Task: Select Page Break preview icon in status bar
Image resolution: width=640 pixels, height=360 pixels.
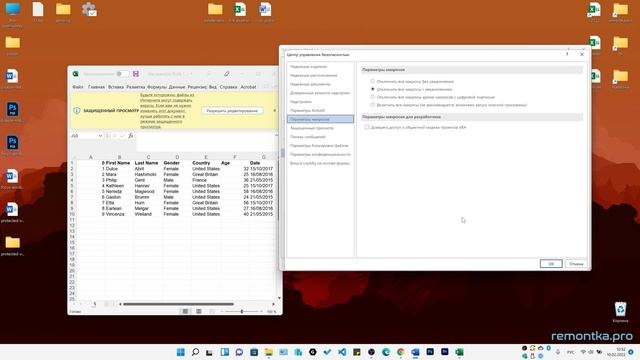Action: point(212,311)
